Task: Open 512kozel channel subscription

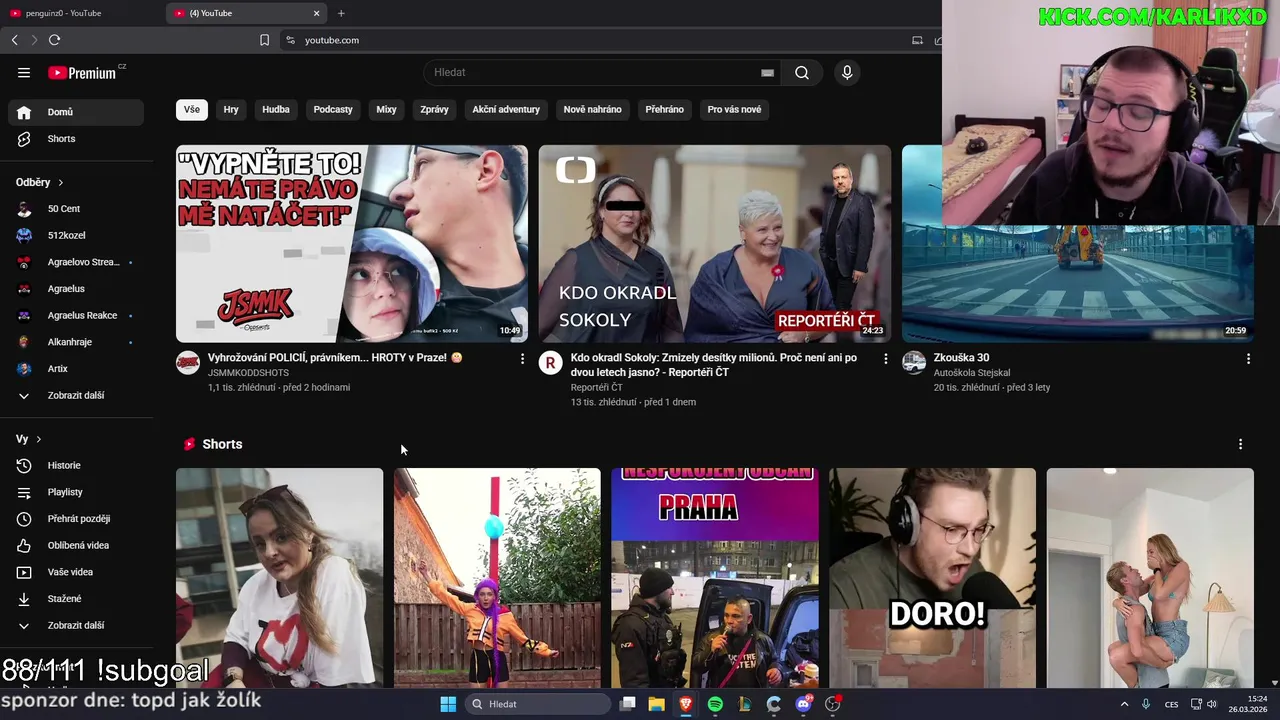Action: (x=76, y=235)
